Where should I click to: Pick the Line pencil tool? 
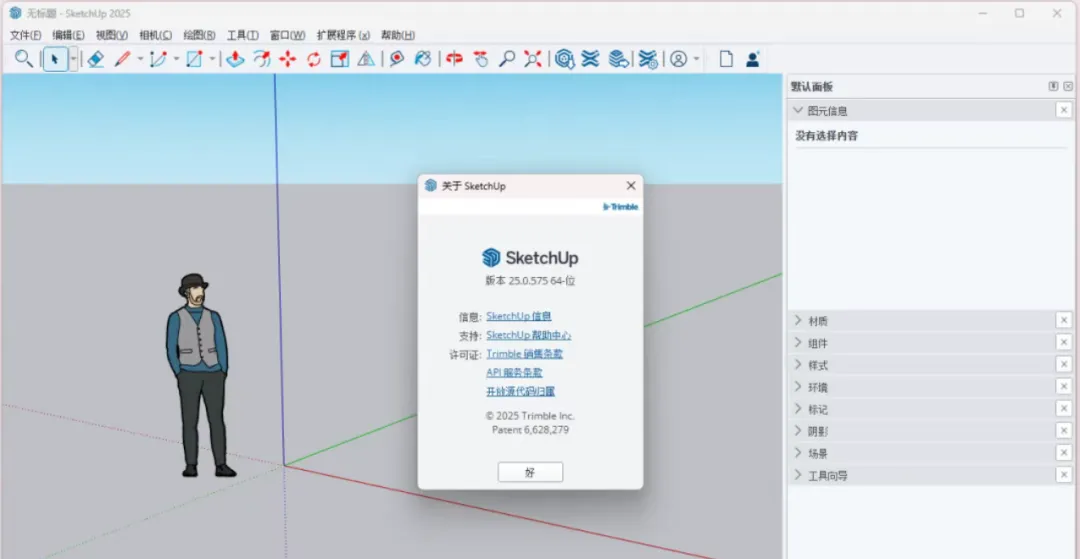(122, 59)
